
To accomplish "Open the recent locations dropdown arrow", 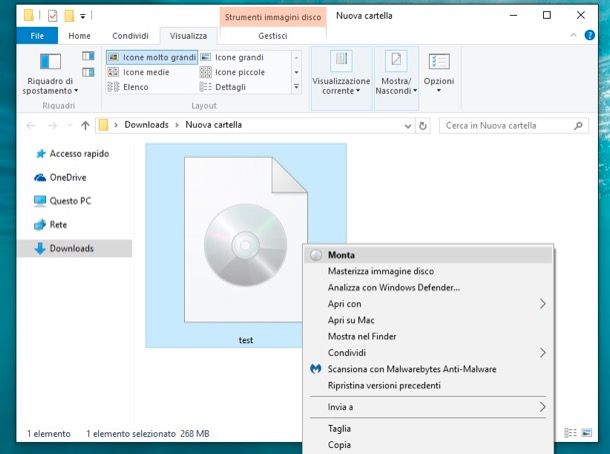I will pos(70,125).
